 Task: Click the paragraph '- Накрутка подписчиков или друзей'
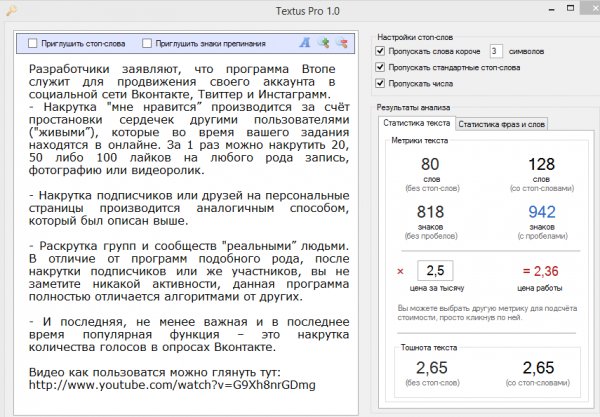189,208
